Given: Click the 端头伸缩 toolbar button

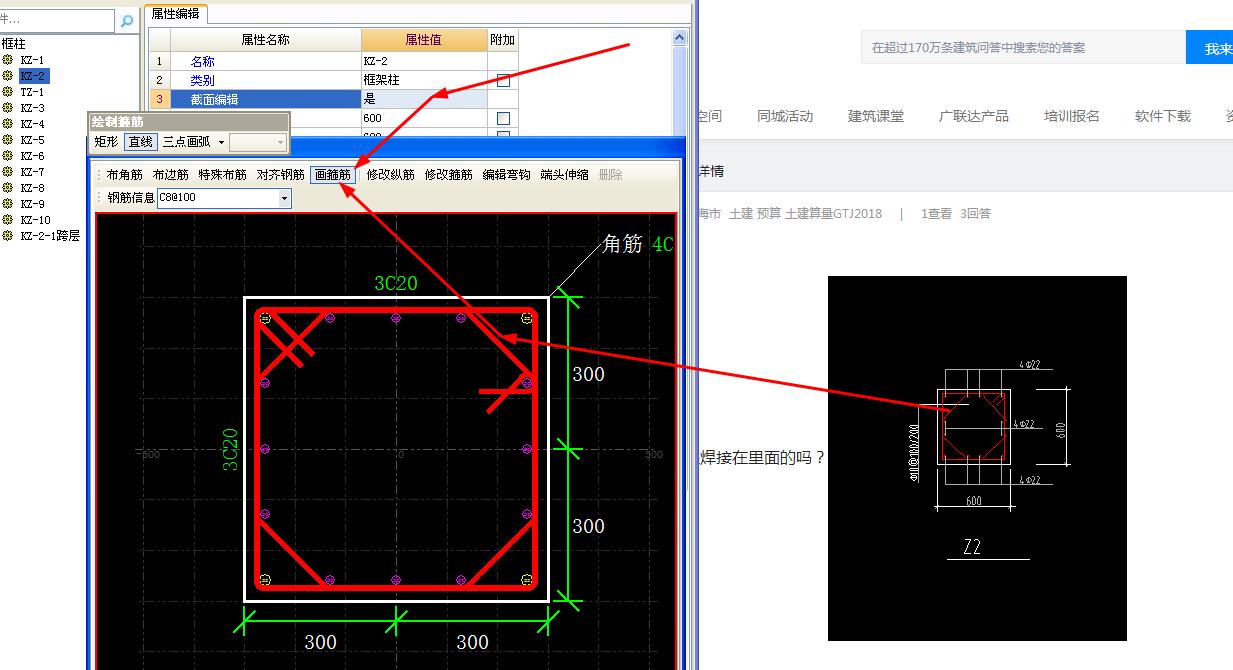Looking at the screenshot, I should point(564,174).
